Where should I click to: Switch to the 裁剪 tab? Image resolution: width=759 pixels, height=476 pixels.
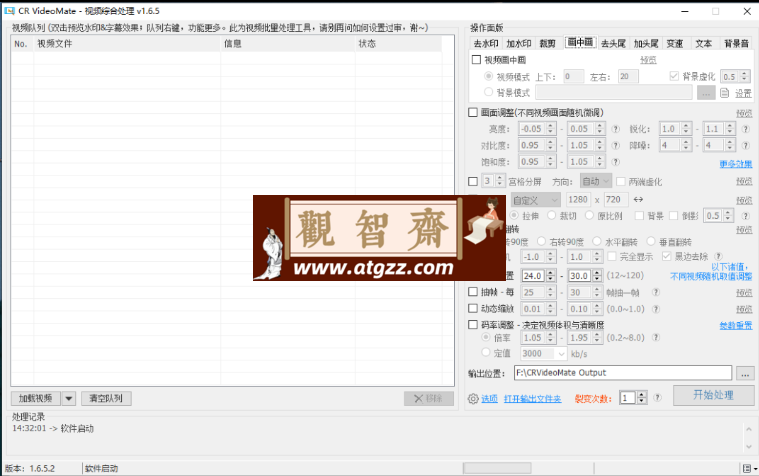[547, 44]
